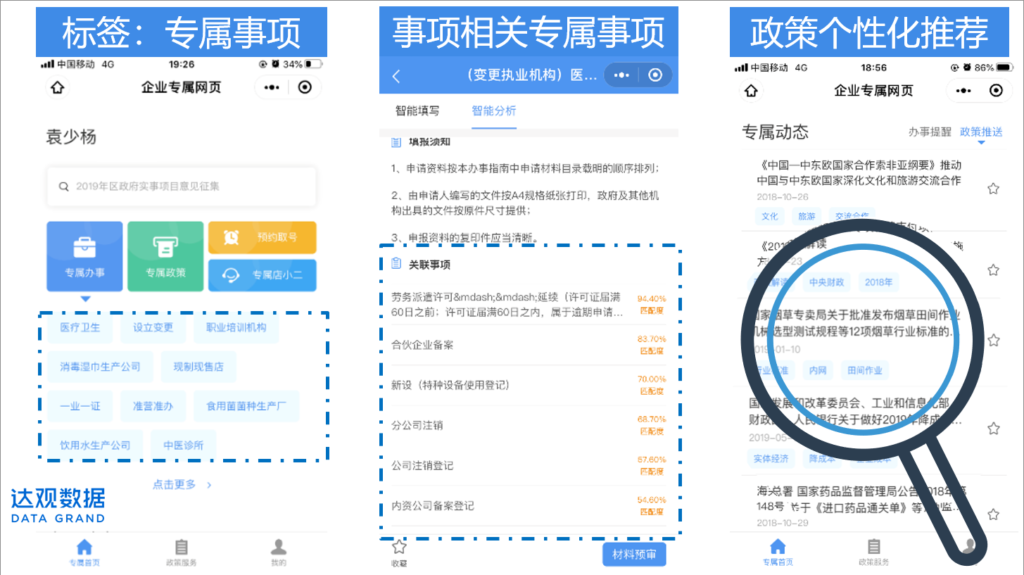Tap the home icon in the left phone header
The height and width of the screenshot is (575, 1024).
pyautogui.click(x=57, y=88)
